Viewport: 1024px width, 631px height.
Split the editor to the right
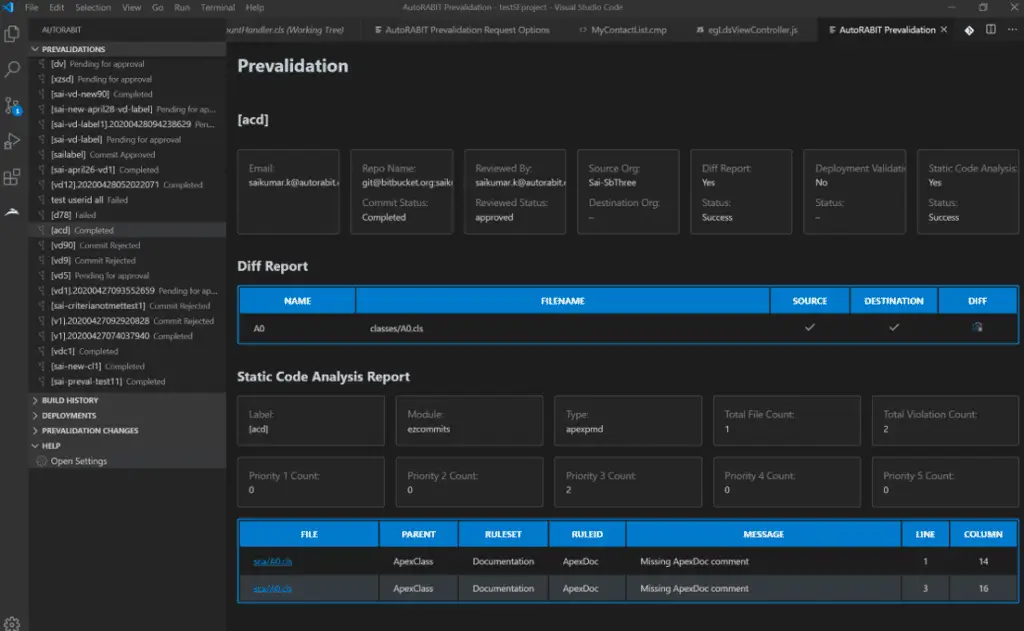tap(991, 29)
